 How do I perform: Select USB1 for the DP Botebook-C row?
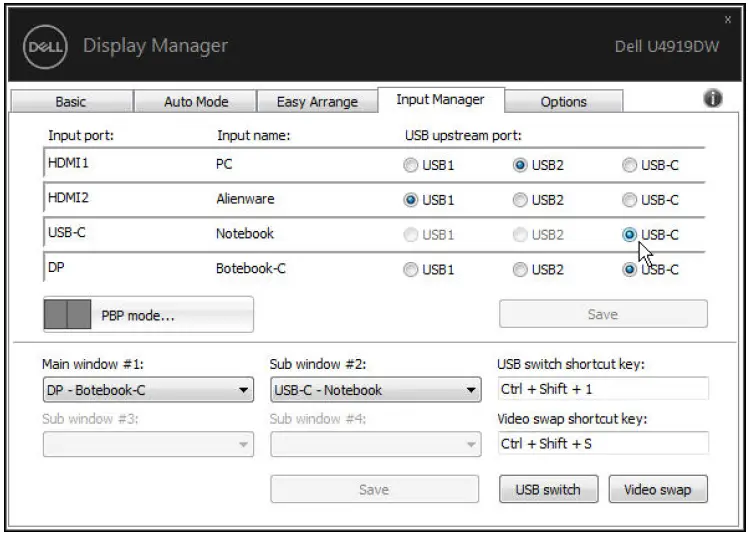click(x=410, y=270)
